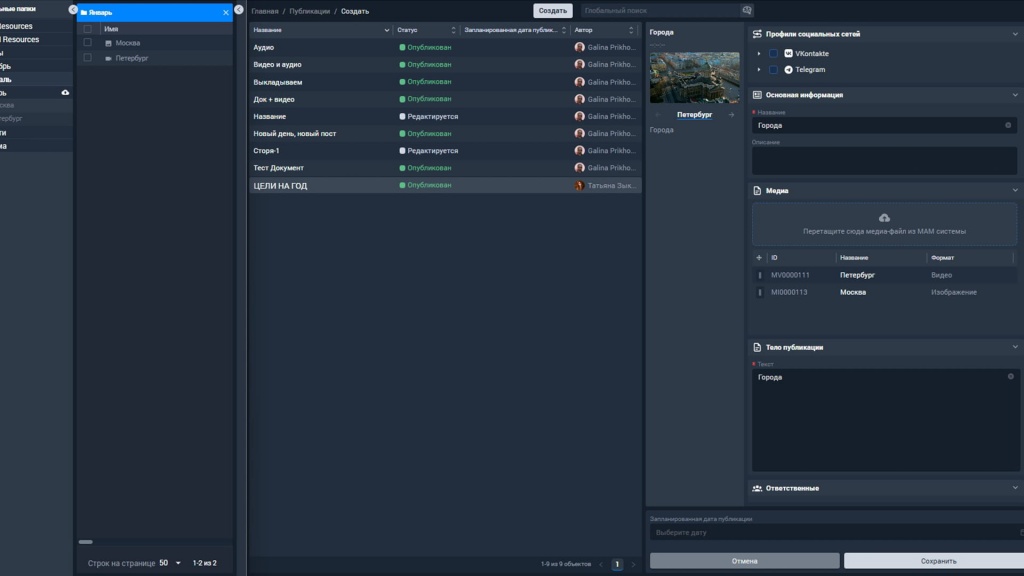This screenshot has height=576, width=1024.
Task: Enable the Telegram profile checkbox
Action: coord(773,70)
